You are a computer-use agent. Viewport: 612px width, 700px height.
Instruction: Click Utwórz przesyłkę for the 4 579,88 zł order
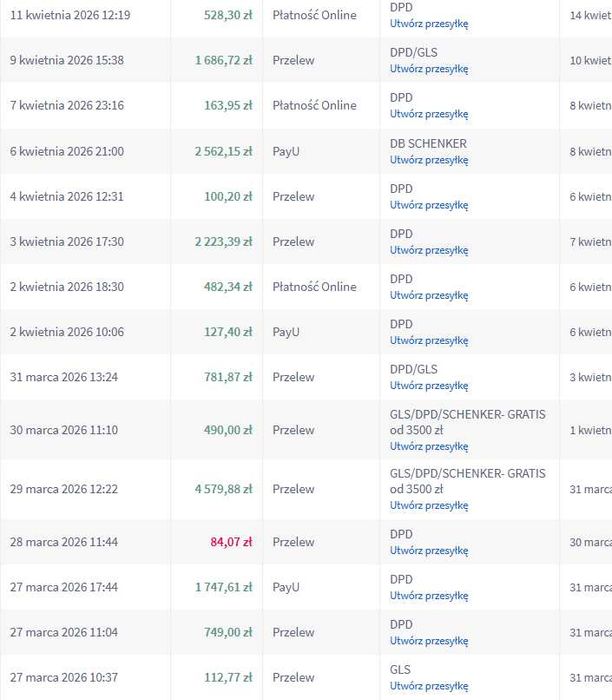point(429,505)
